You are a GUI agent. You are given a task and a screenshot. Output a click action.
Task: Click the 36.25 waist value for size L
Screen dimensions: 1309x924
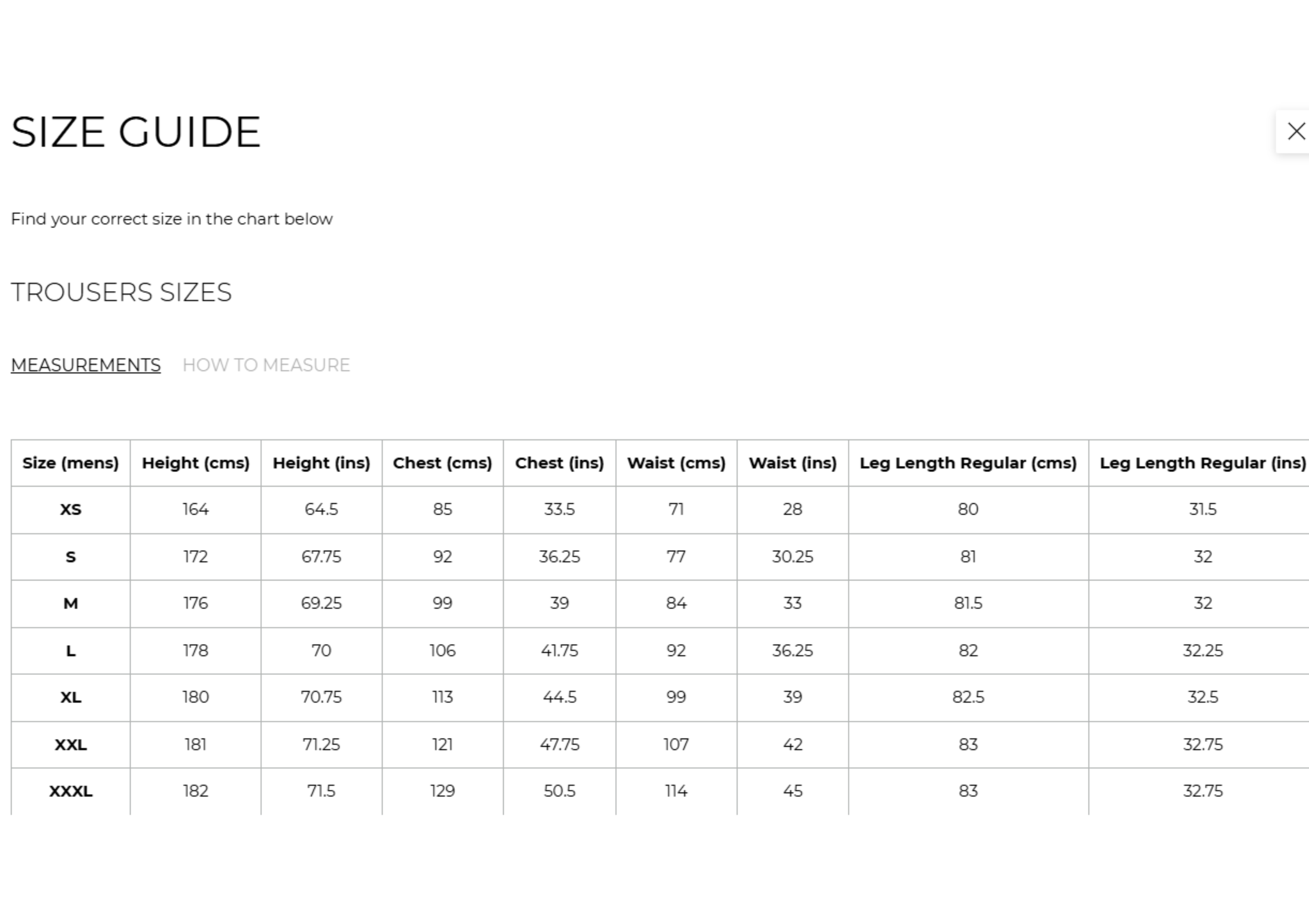pyautogui.click(x=793, y=651)
